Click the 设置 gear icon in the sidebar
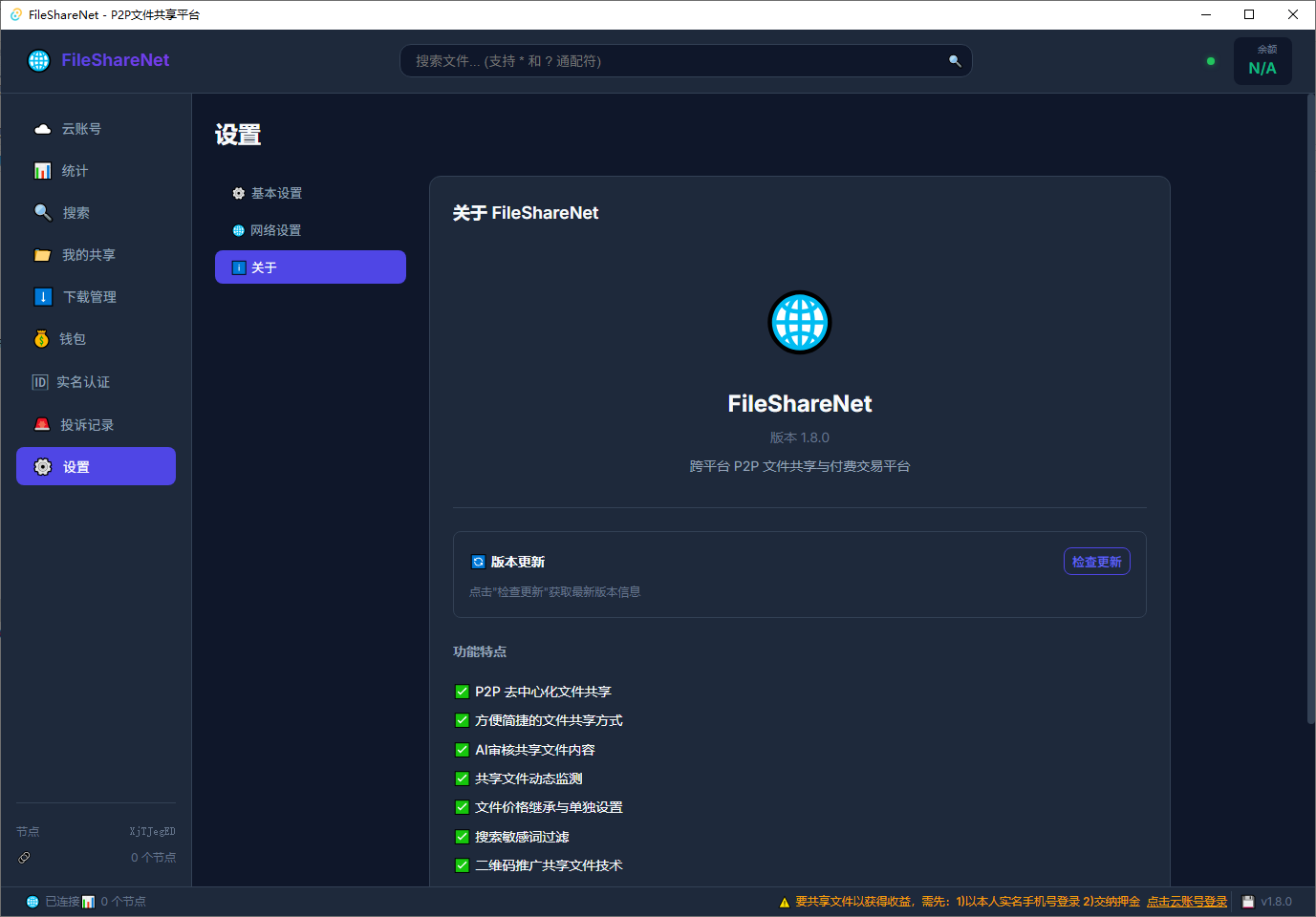1316x917 pixels. 43,467
